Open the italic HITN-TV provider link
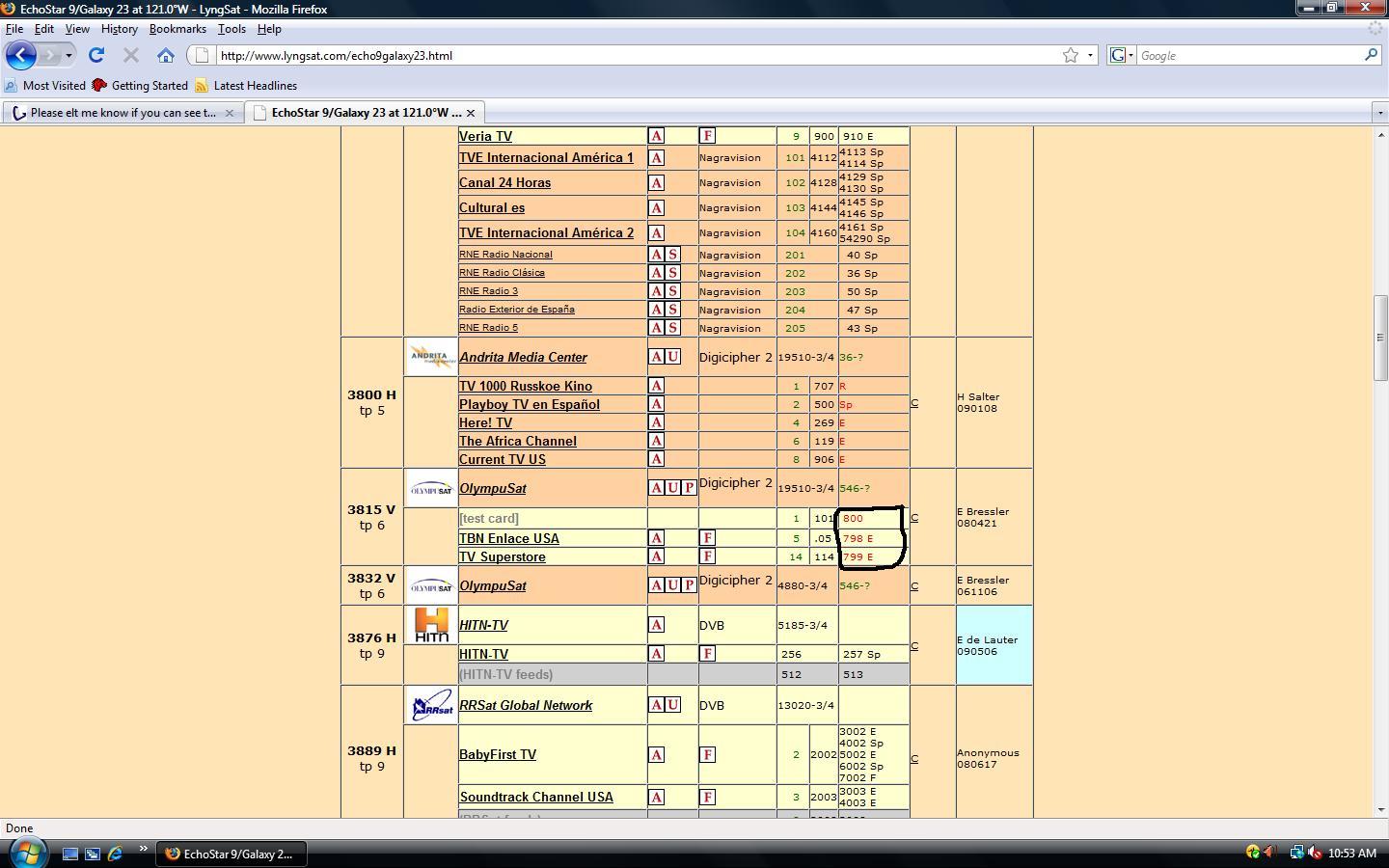 point(483,625)
